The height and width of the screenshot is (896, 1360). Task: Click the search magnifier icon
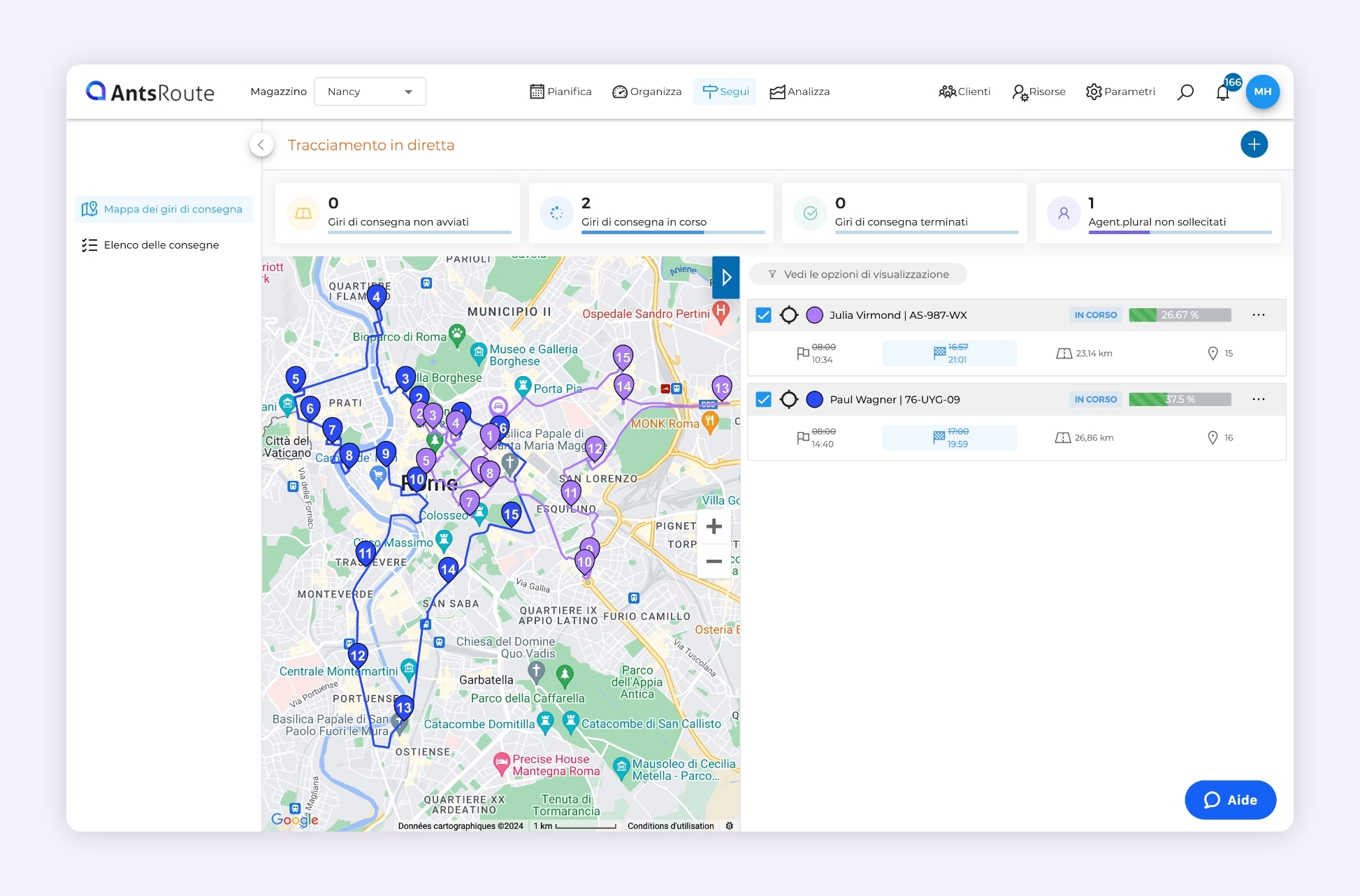pyautogui.click(x=1185, y=92)
